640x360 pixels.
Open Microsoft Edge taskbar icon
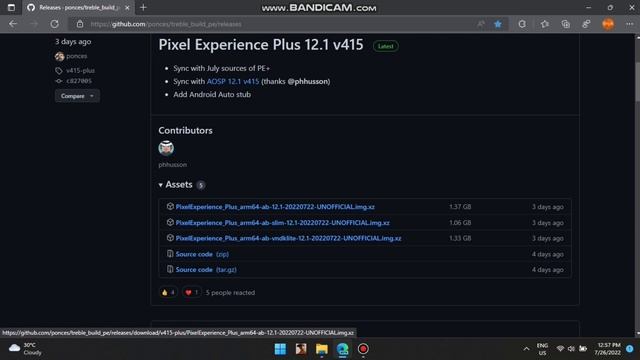[342, 349]
